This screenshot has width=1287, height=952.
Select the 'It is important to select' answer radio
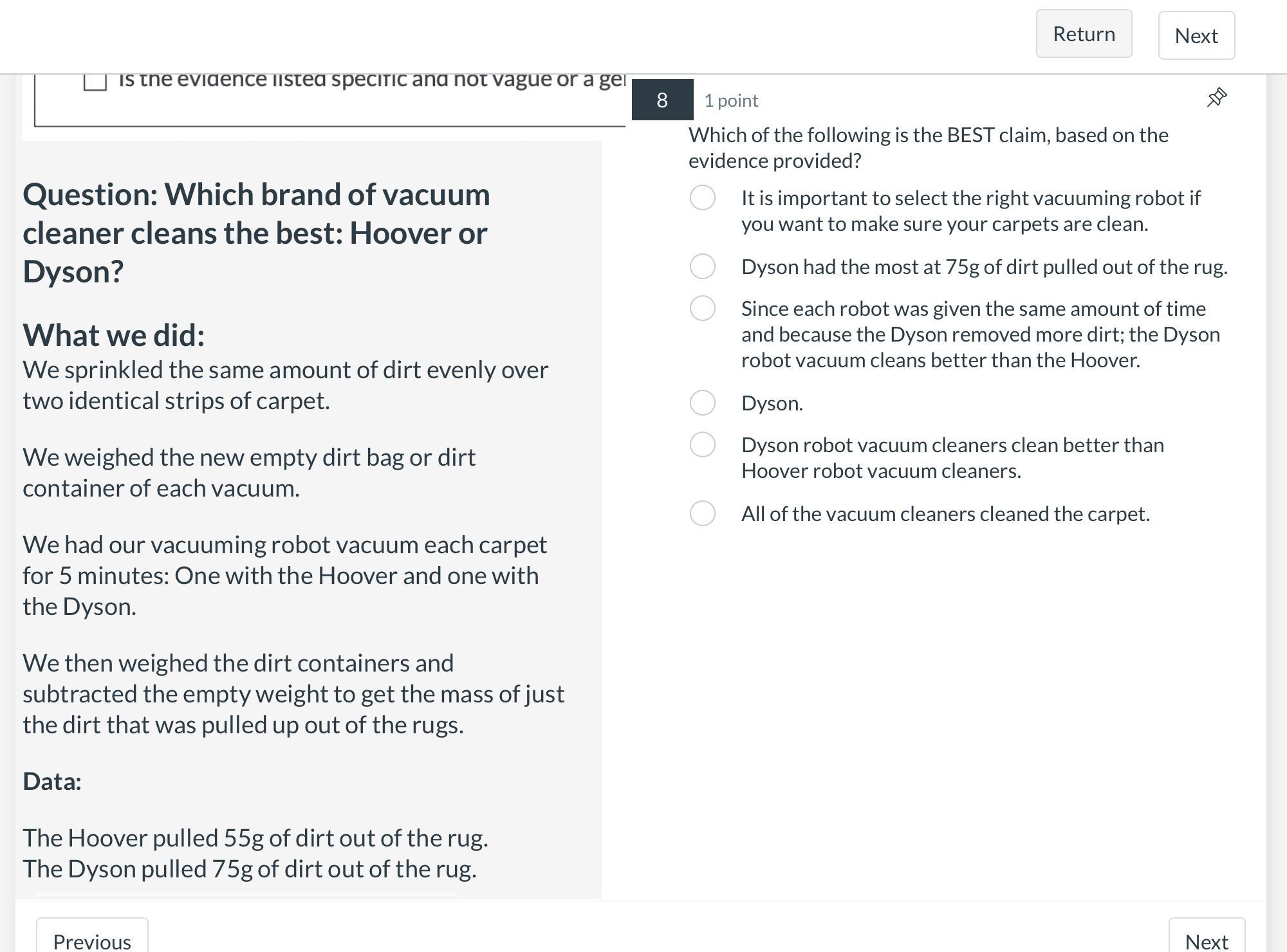tap(702, 198)
